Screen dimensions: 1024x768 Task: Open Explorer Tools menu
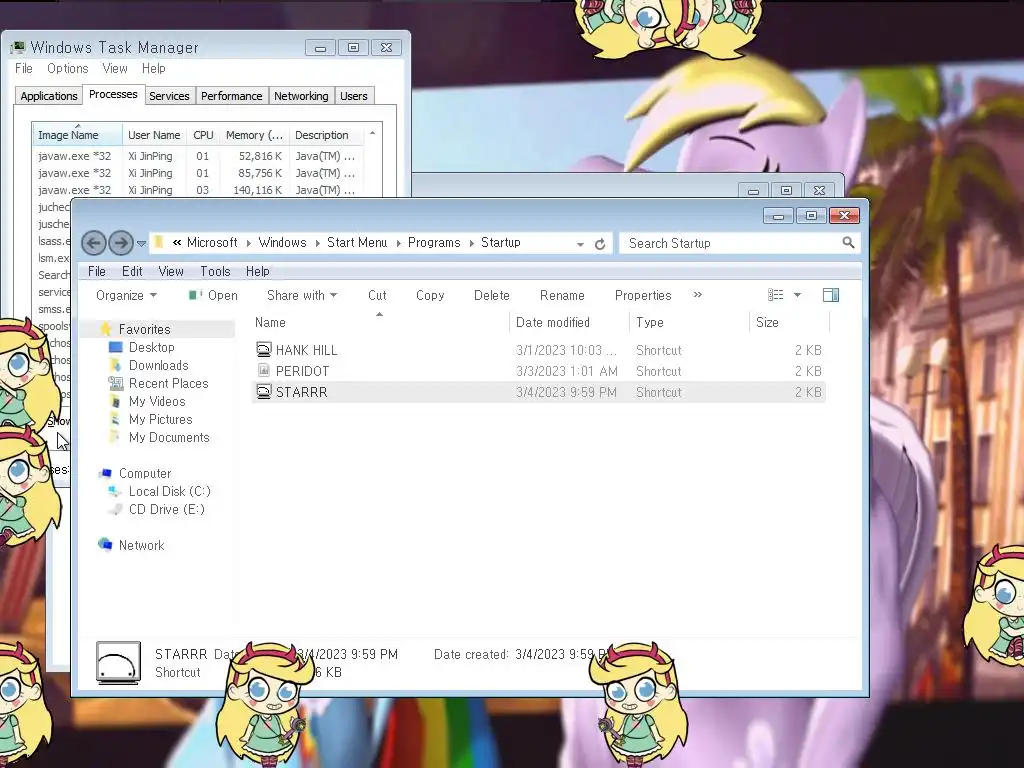pyautogui.click(x=215, y=271)
